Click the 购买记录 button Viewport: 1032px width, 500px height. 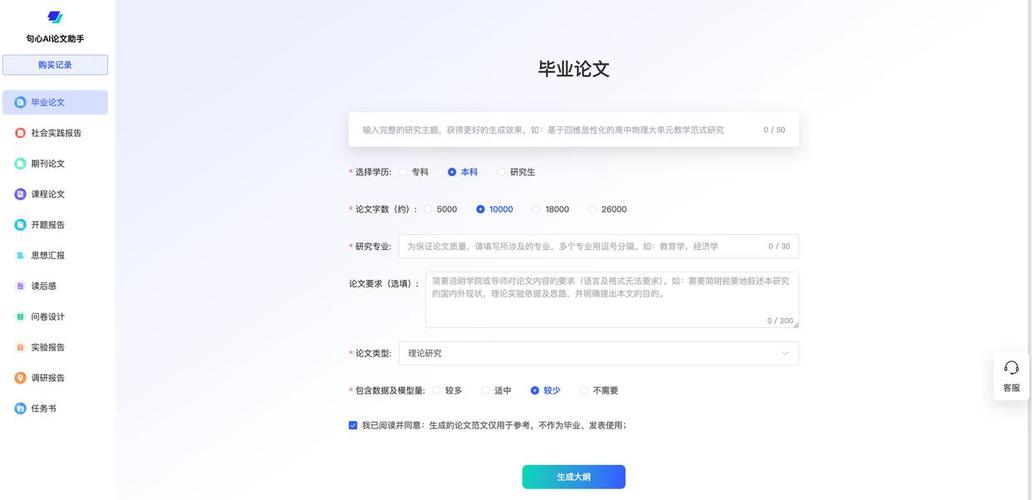point(55,65)
